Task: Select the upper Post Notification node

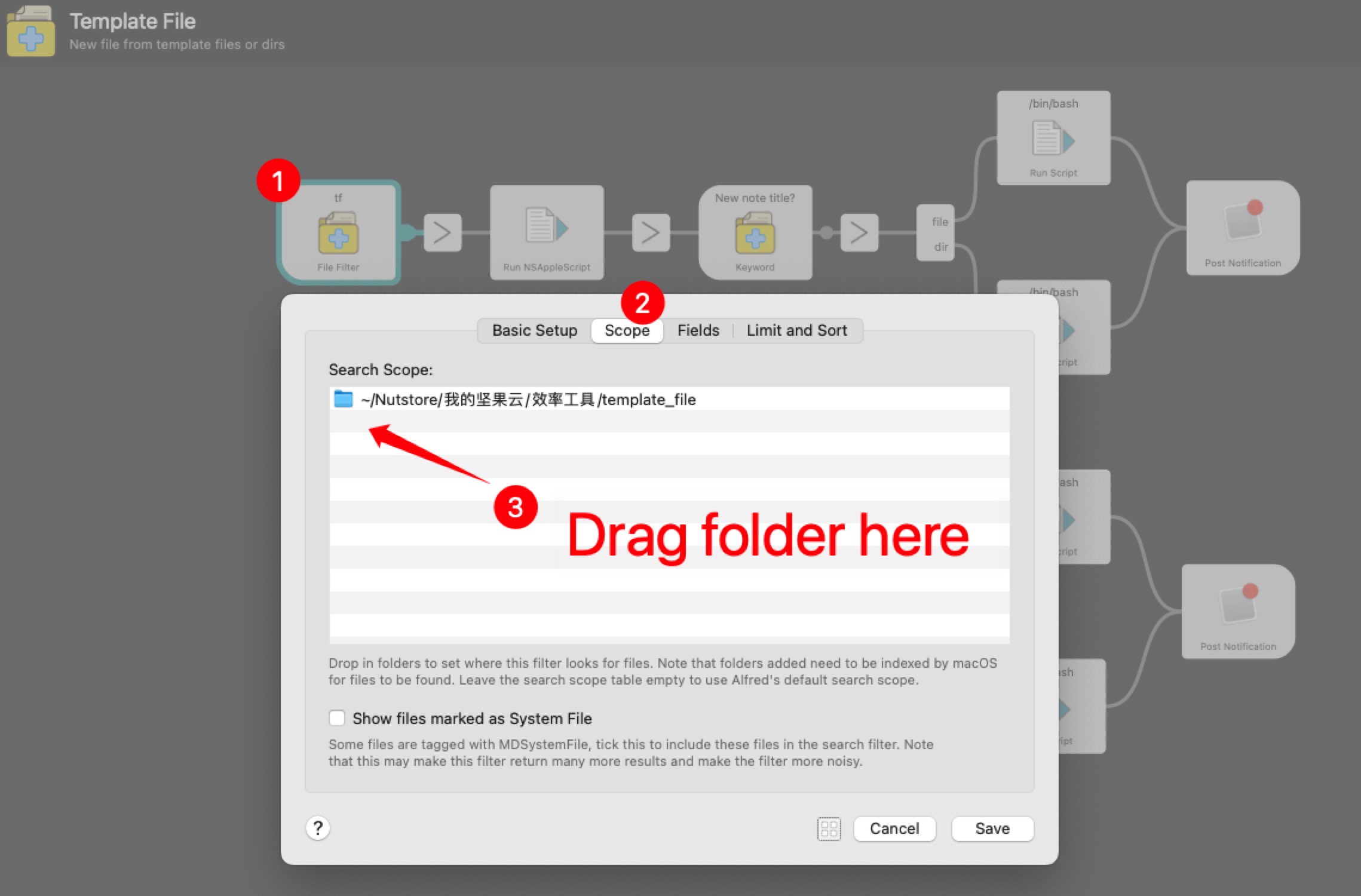Action: (1242, 228)
